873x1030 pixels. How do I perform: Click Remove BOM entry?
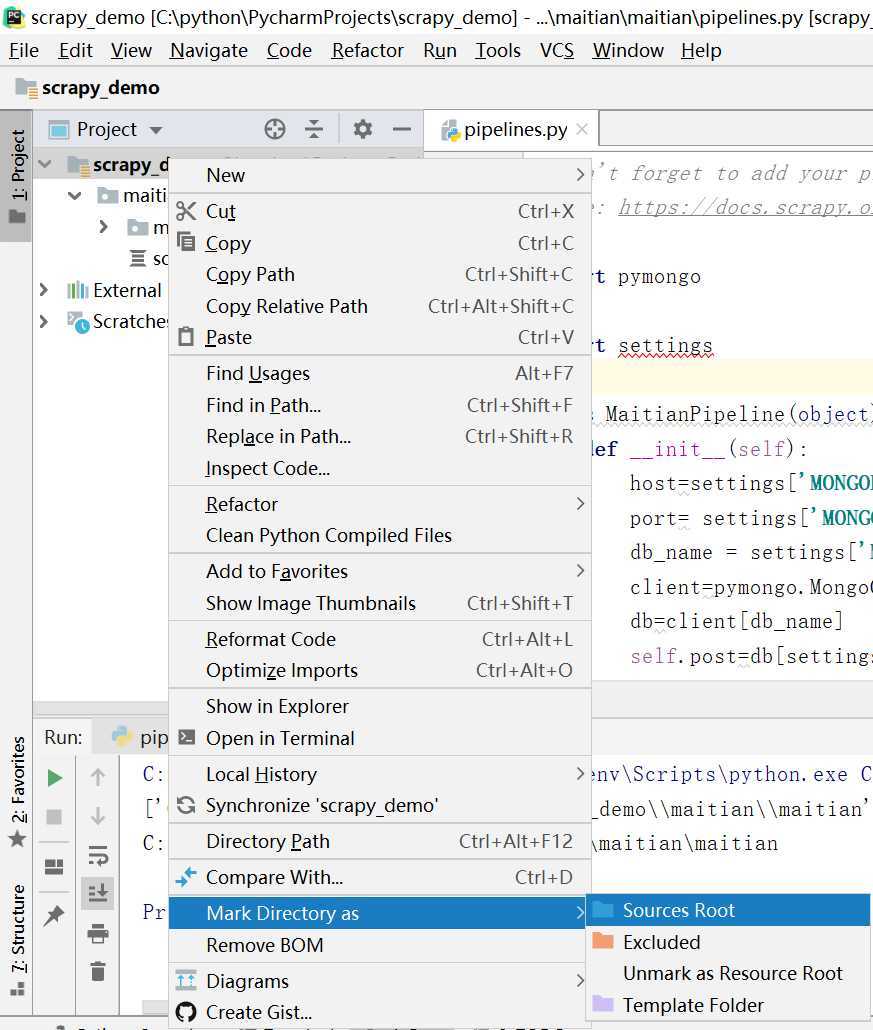(x=380, y=945)
